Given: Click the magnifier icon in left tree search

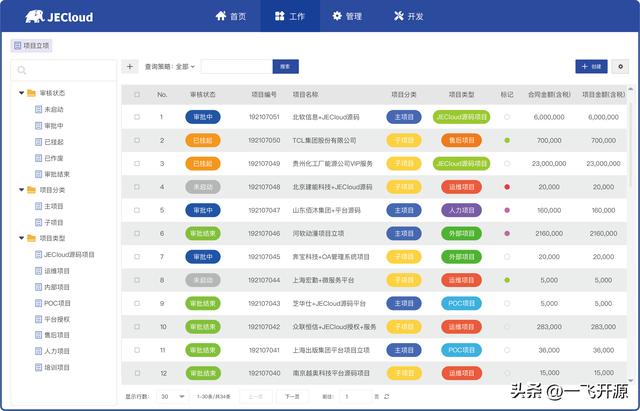Looking at the screenshot, I should coord(22,70).
